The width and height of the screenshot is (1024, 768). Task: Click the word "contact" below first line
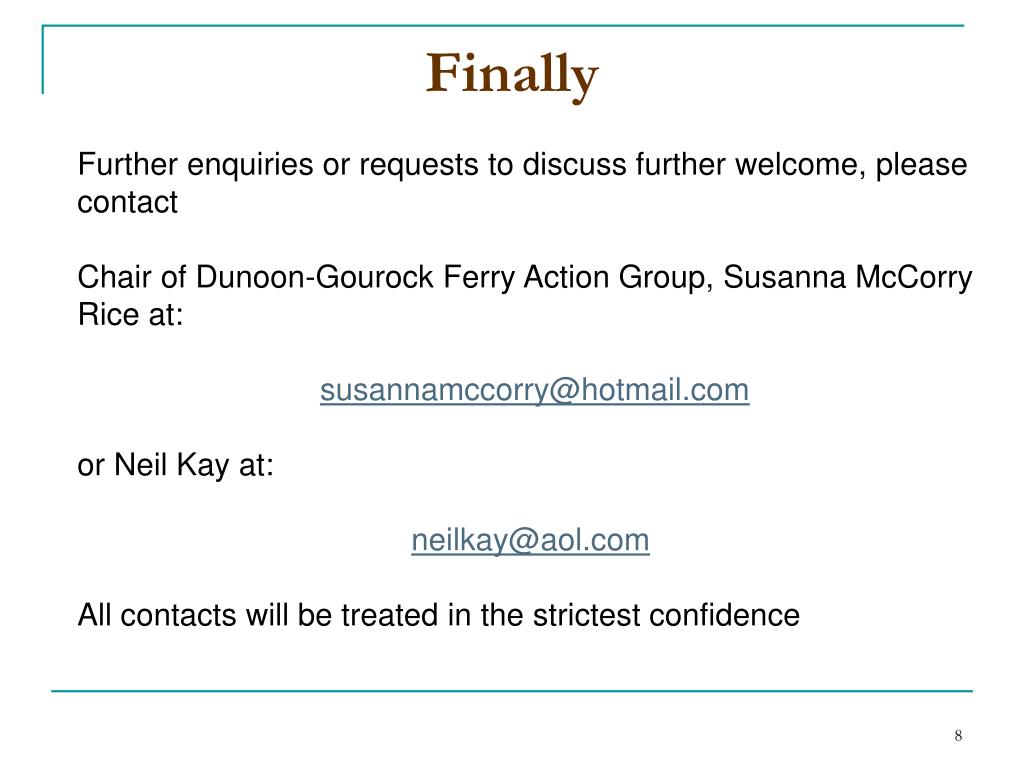127,202
